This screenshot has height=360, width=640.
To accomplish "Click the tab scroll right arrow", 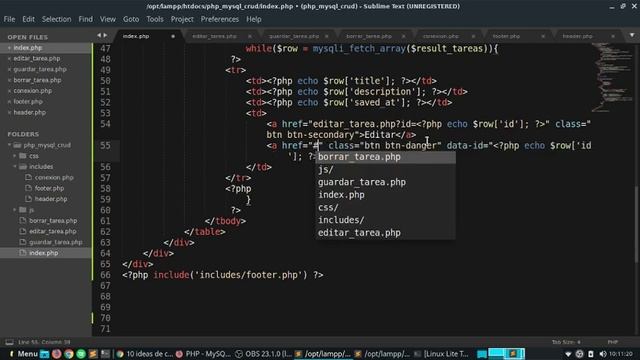I will tap(105, 36).
